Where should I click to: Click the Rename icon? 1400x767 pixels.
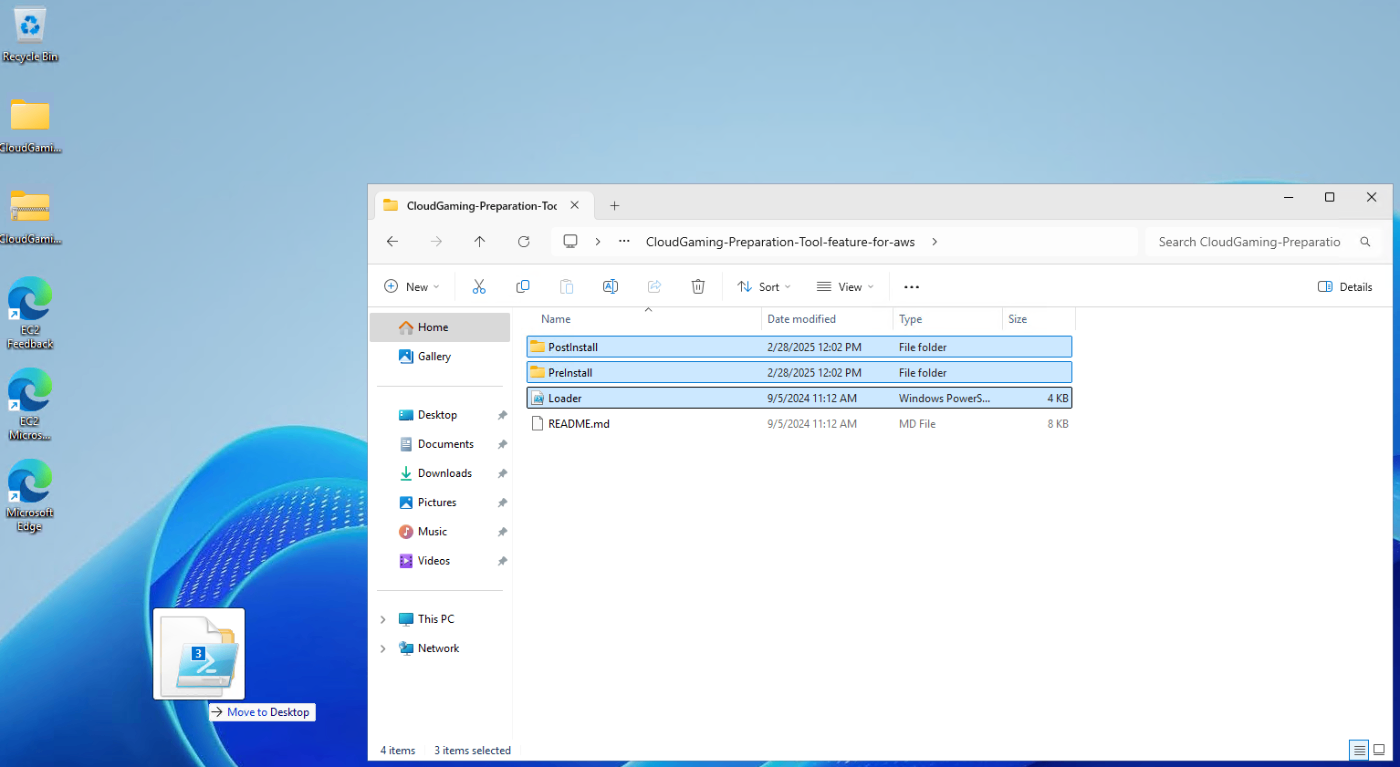pos(610,287)
